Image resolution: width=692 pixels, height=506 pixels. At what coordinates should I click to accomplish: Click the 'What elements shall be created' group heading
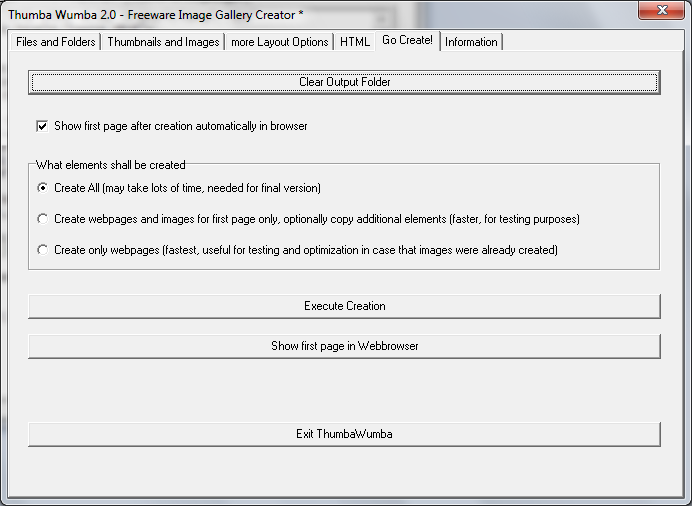(111, 165)
